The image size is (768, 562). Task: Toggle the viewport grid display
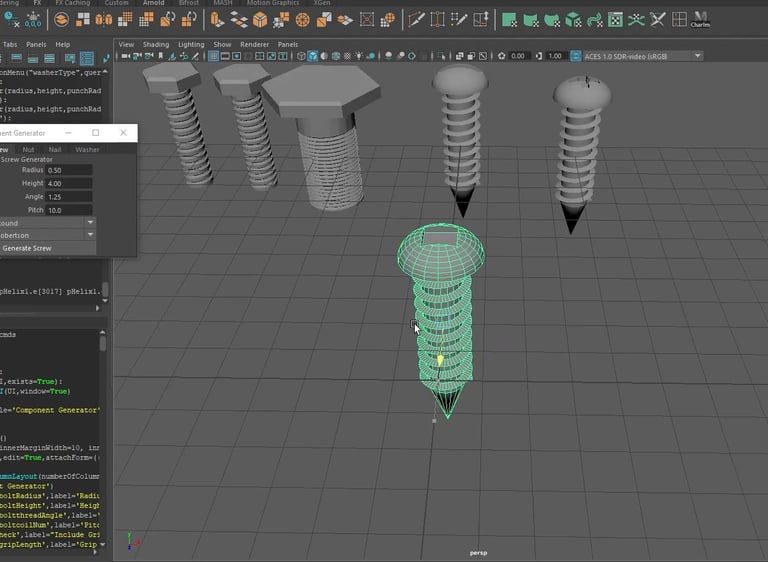point(213,56)
